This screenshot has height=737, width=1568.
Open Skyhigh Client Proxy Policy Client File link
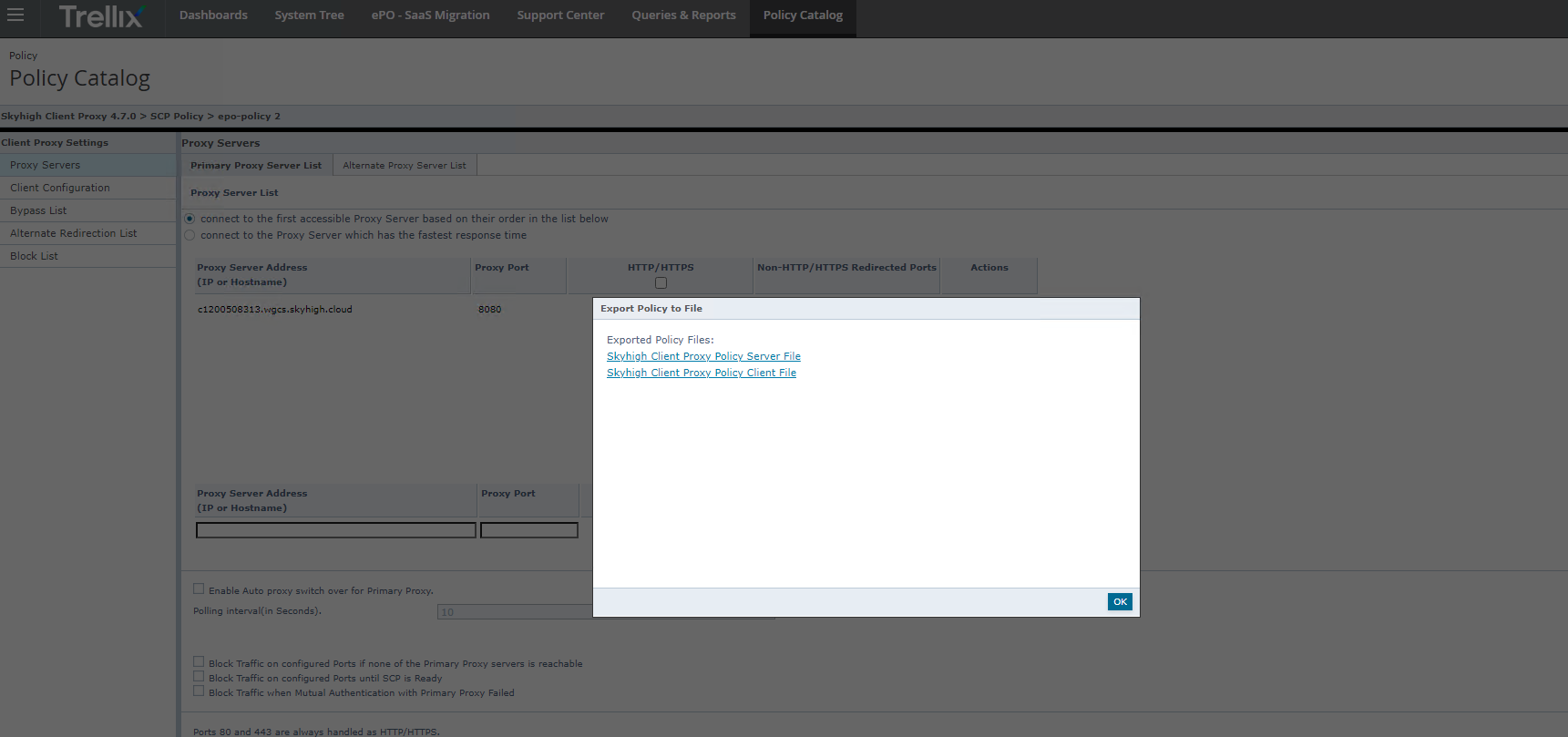(701, 373)
